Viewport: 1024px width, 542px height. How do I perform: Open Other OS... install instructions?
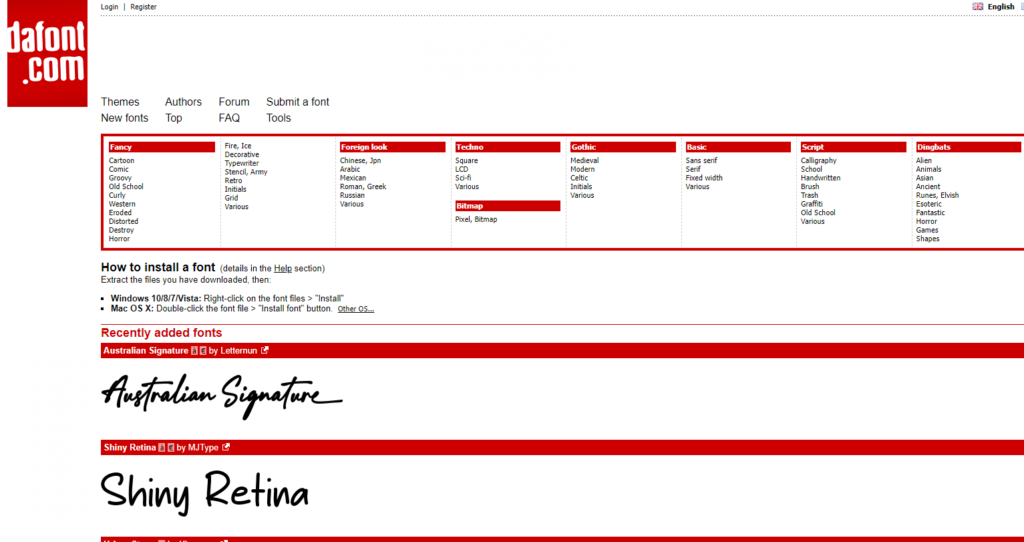[x=356, y=309]
